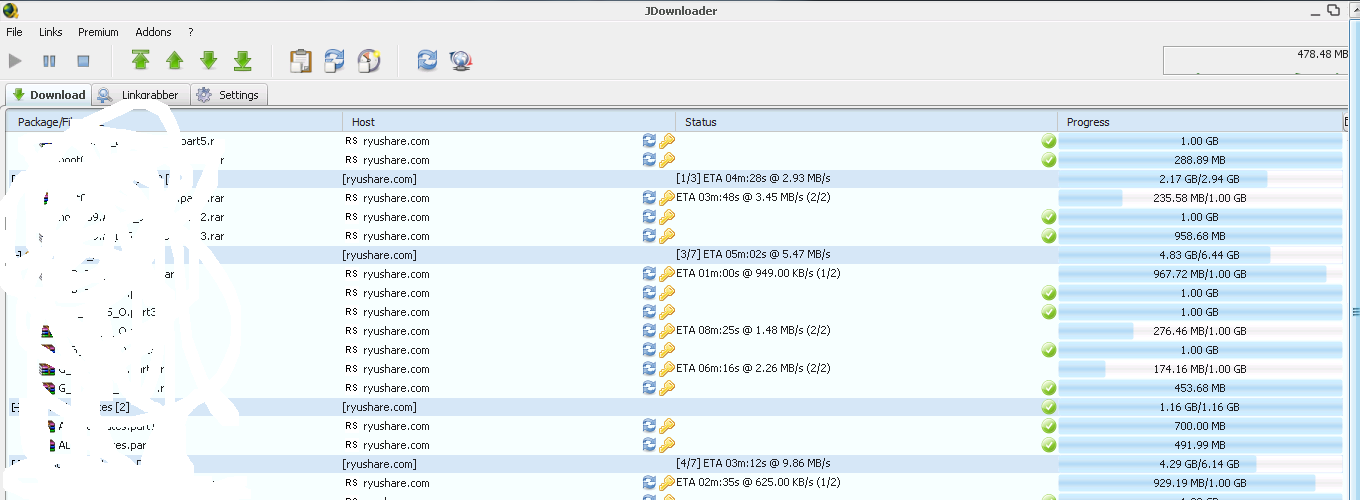Viewport: 1360px width, 500px height.
Task: Move selection to bottom of list
Action: tap(243, 61)
